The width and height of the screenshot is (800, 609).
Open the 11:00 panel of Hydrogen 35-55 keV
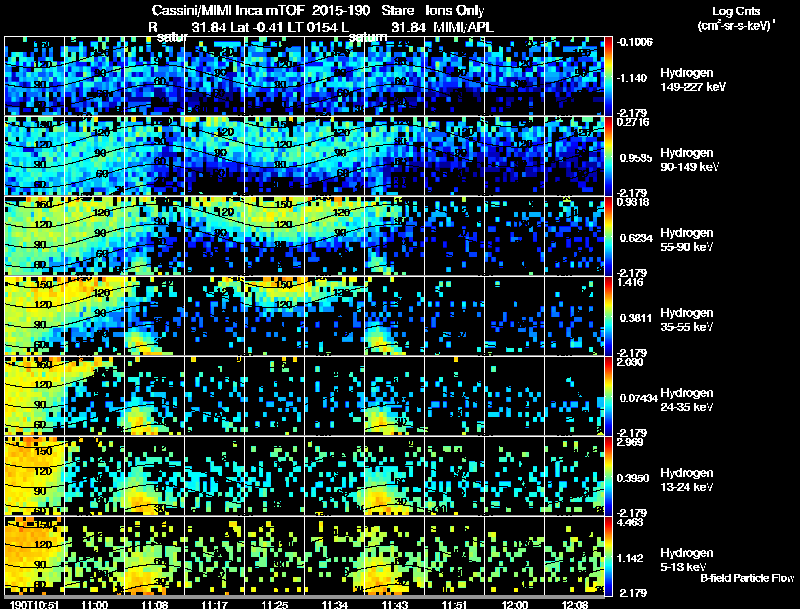click(94, 316)
